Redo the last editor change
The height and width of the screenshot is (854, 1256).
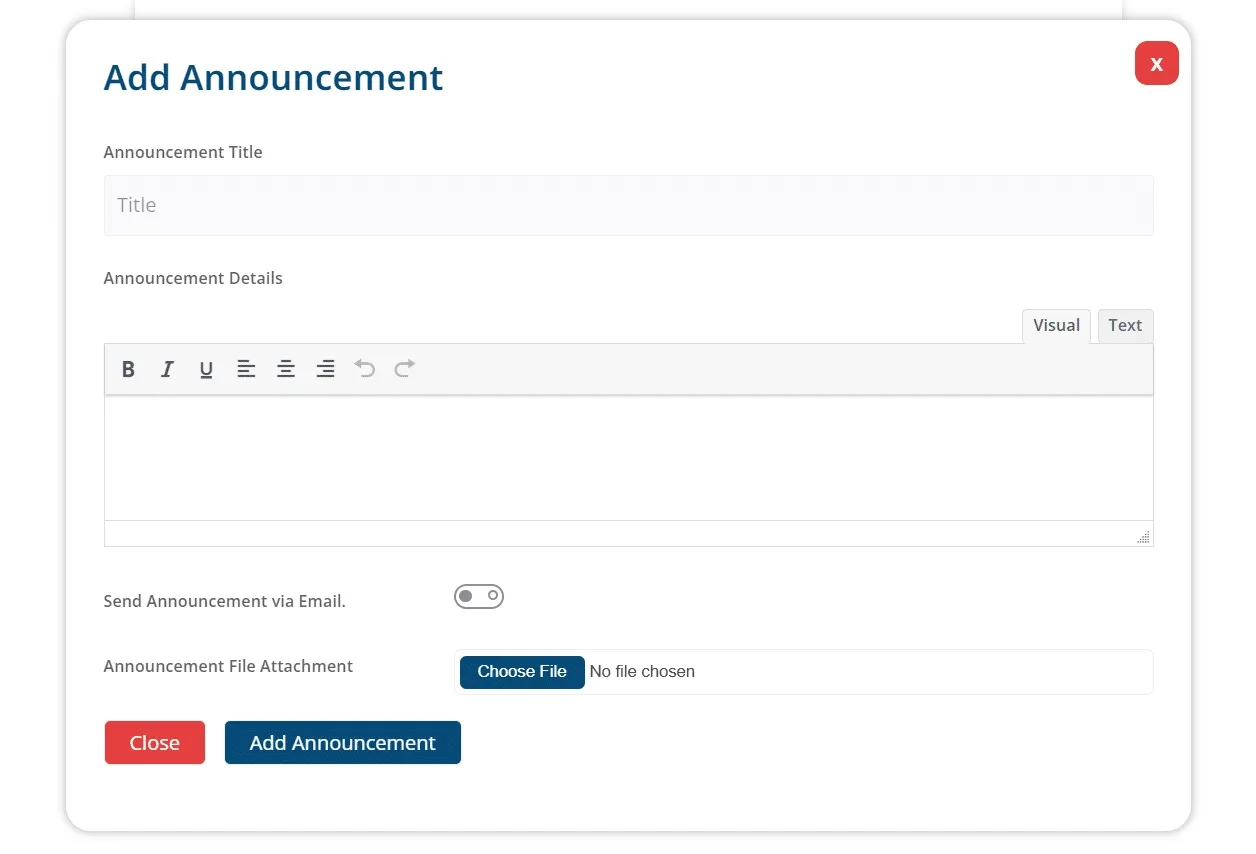tap(403, 369)
